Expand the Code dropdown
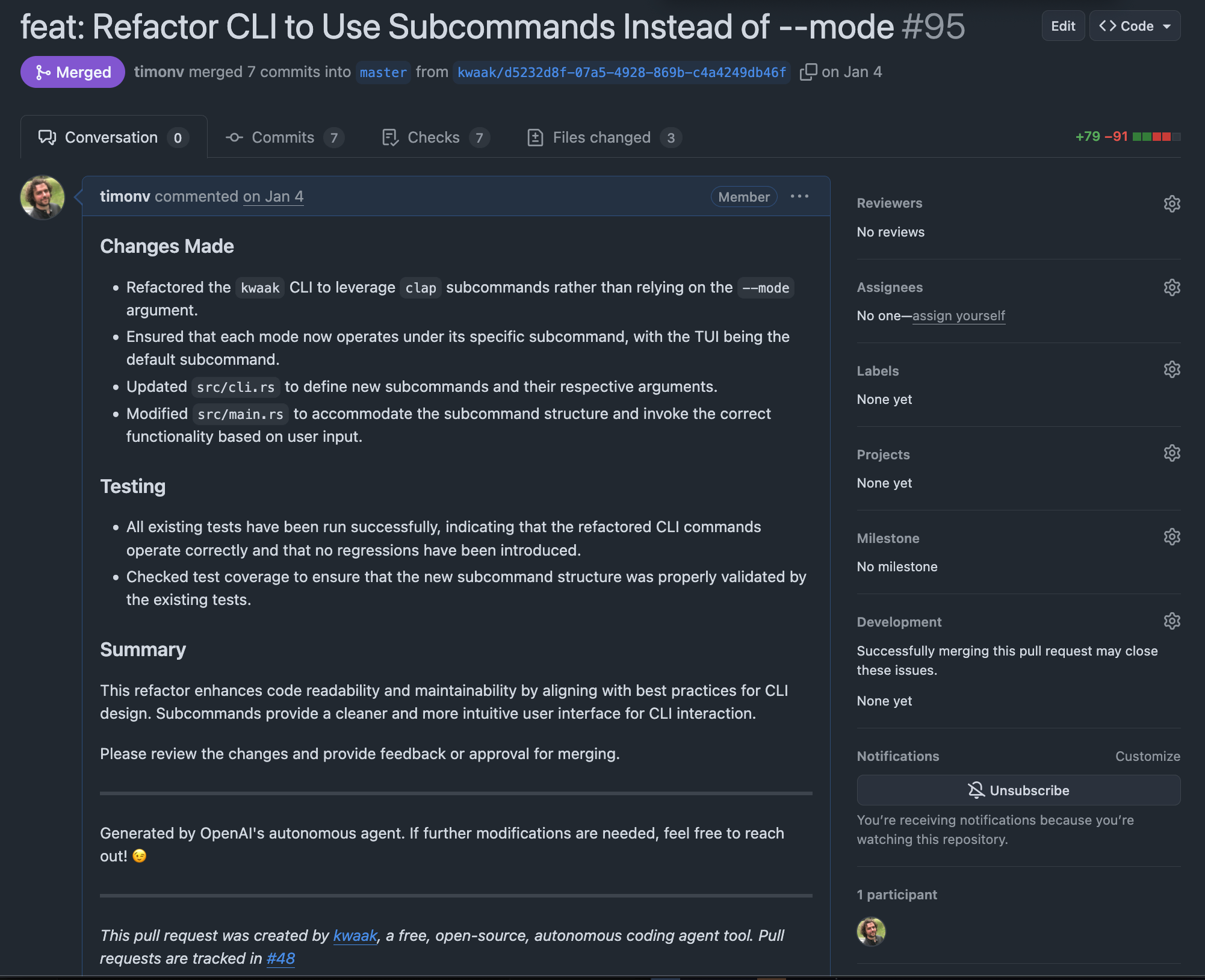1205x980 pixels. (x=1134, y=26)
